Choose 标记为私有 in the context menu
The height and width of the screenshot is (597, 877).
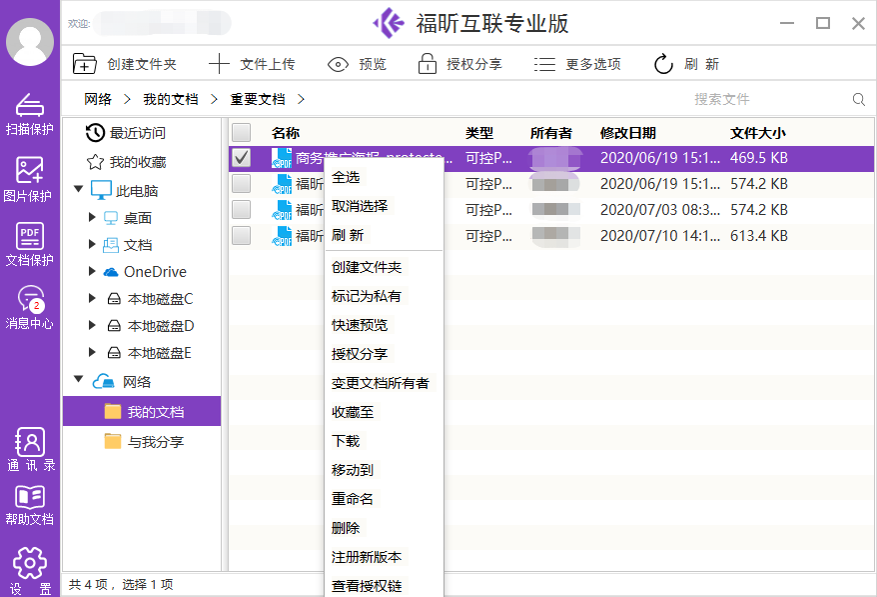click(x=366, y=296)
